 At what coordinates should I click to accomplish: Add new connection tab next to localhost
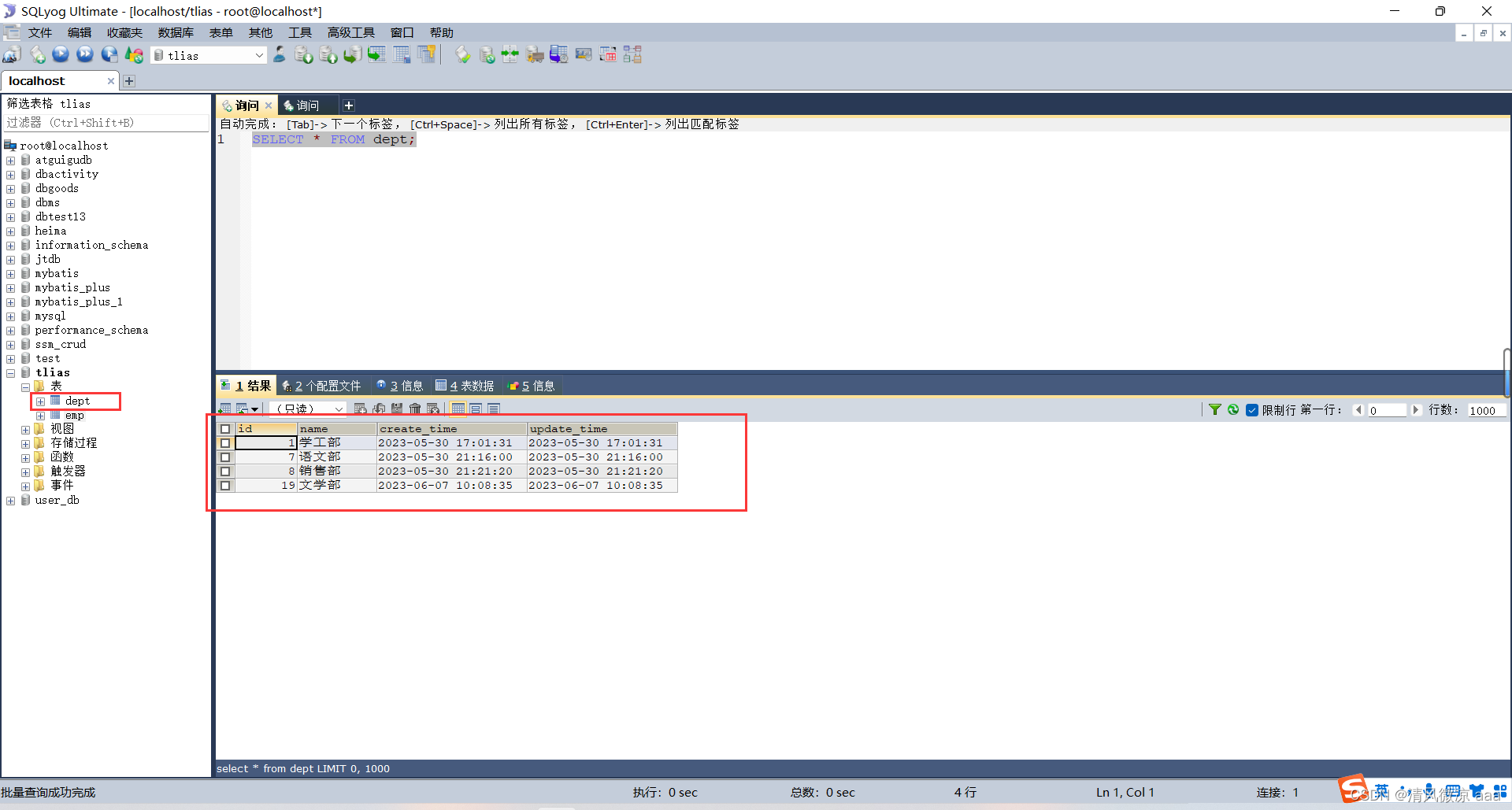click(129, 81)
